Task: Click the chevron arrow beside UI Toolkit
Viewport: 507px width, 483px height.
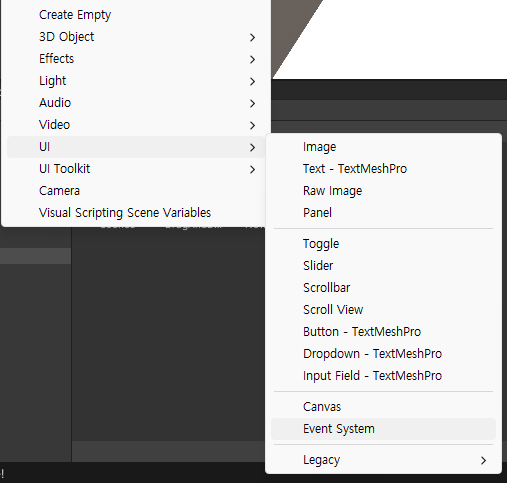Action: (x=253, y=169)
